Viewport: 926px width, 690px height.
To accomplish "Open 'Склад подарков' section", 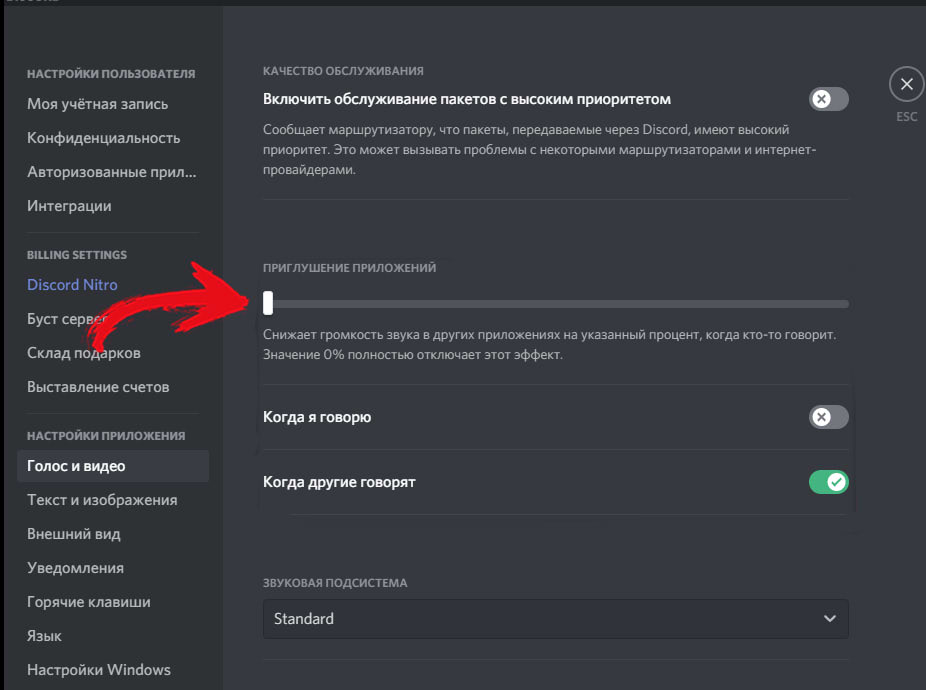I will (x=84, y=353).
